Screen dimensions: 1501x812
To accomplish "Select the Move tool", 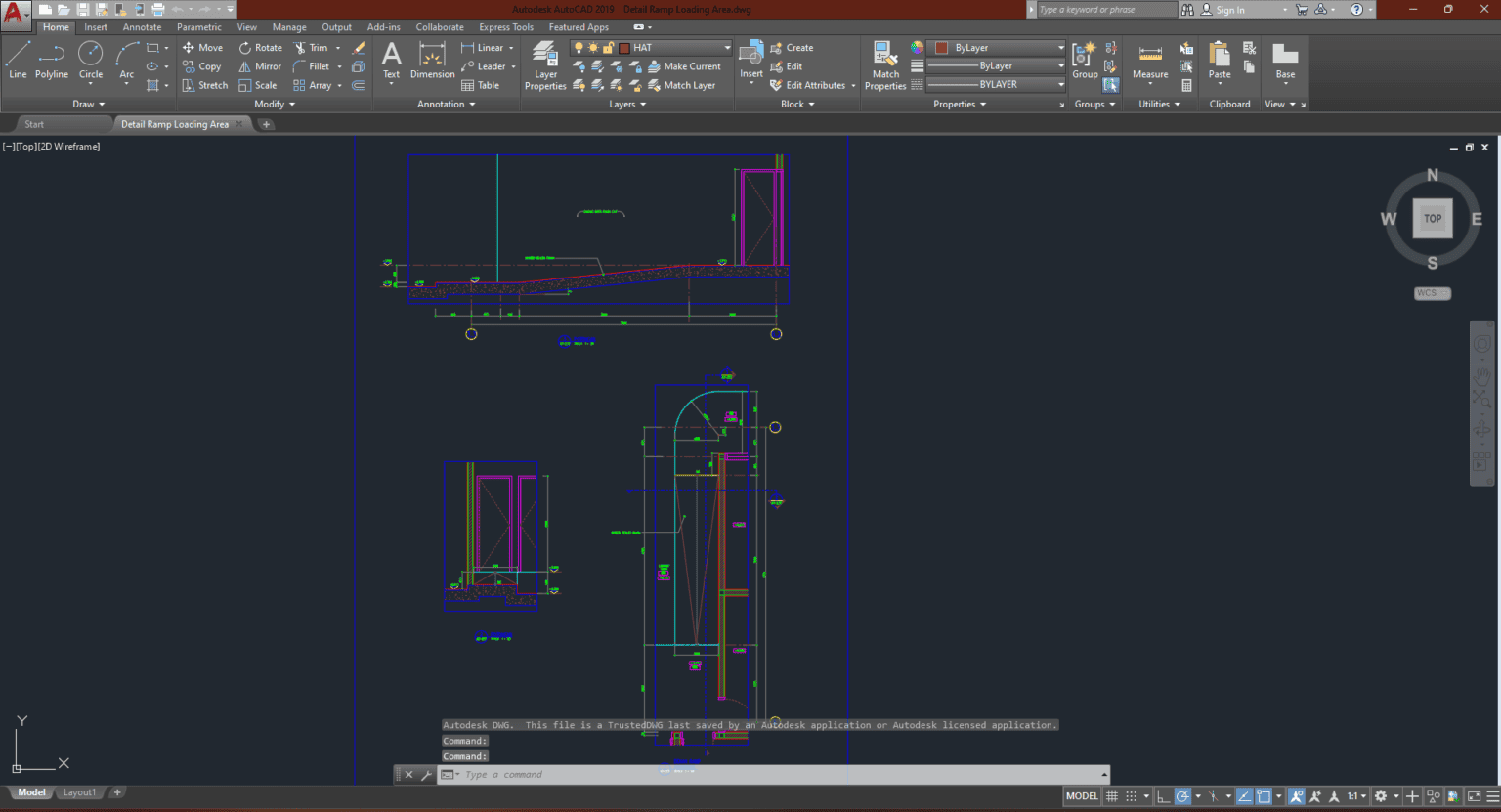I will tap(201, 47).
